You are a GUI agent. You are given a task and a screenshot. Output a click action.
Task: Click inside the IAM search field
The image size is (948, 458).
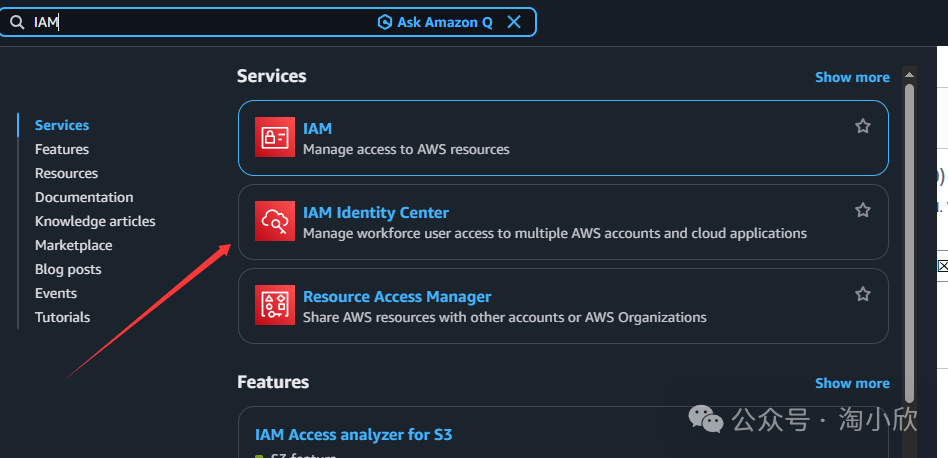tap(200, 22)
